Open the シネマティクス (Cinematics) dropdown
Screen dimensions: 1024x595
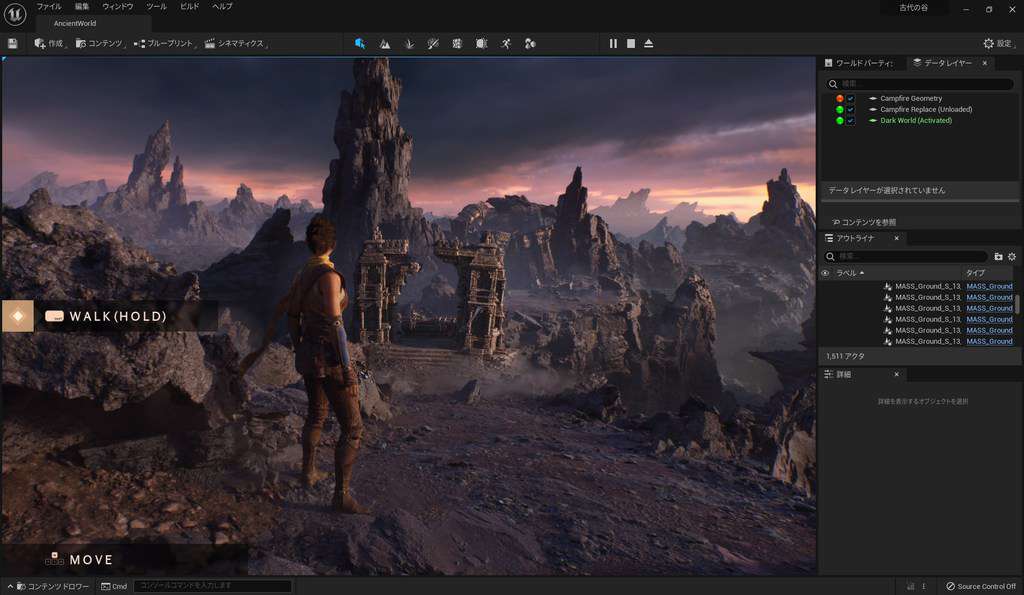coord(235,44)
